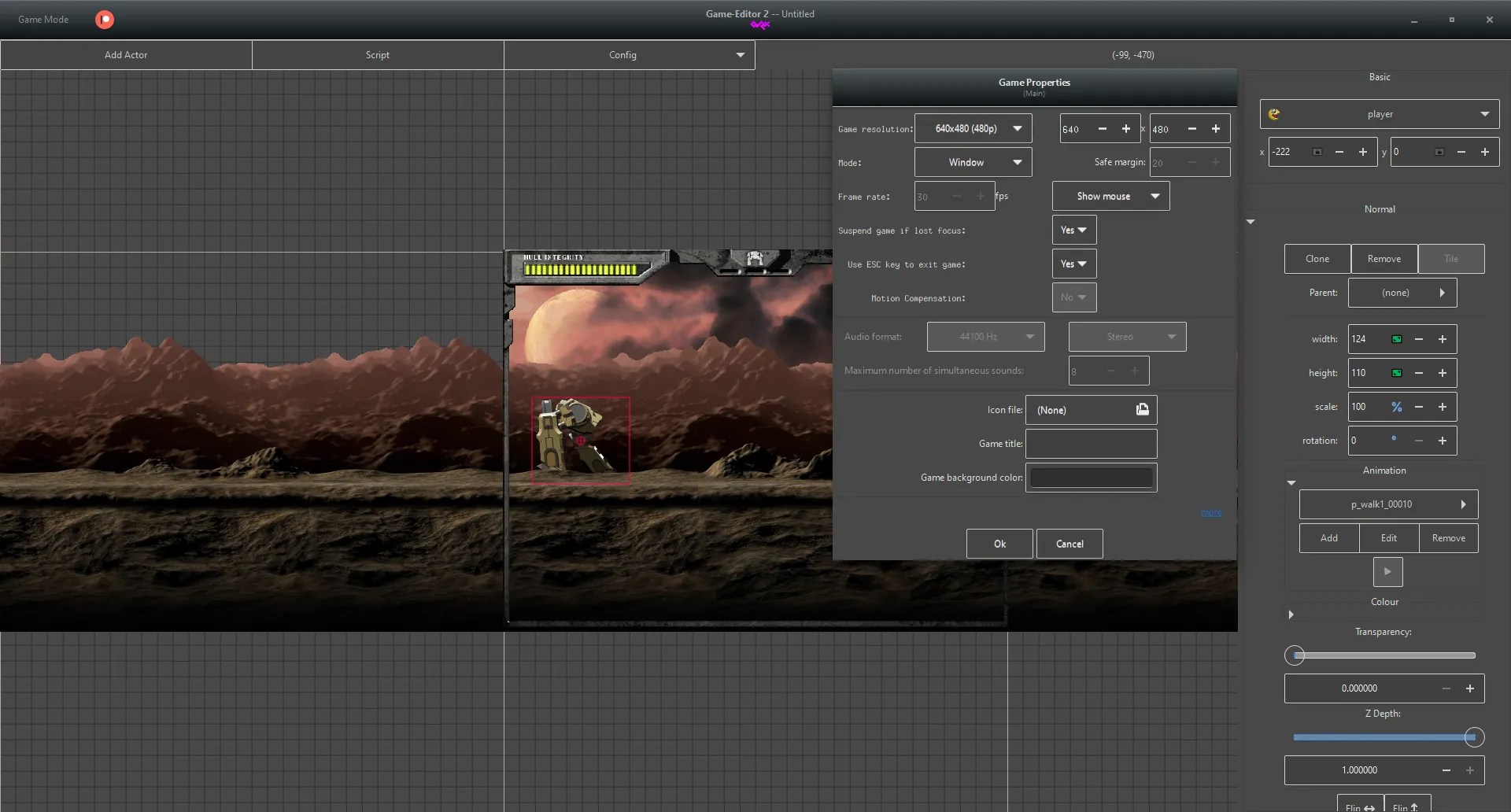The width and height of the screenshot is (1511, 812).
Task: Open the player actor selection dropdown
Action: (x=1380, y=114)
